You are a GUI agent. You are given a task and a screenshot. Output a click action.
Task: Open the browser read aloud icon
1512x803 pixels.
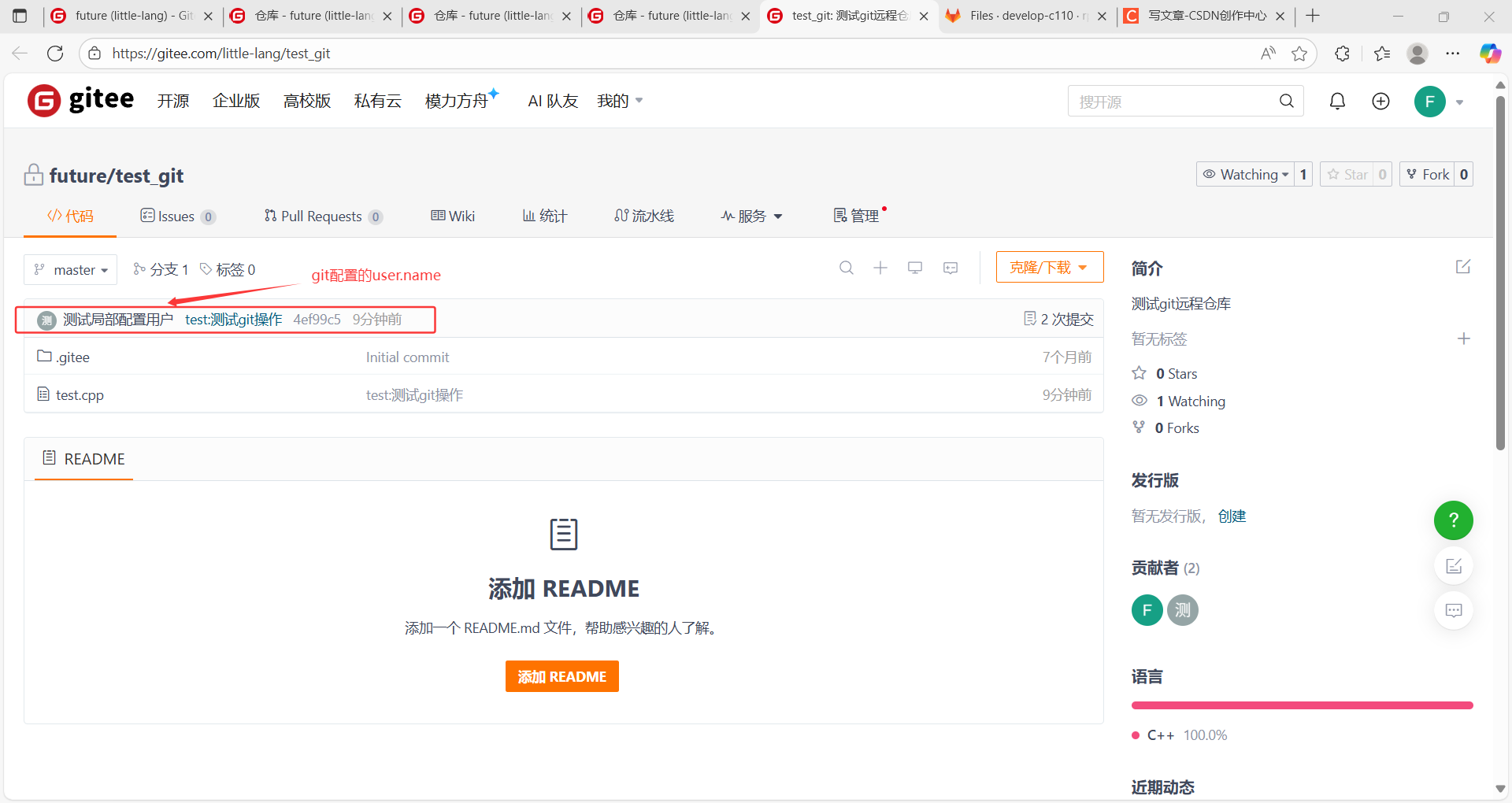[x=1268, y=54]
